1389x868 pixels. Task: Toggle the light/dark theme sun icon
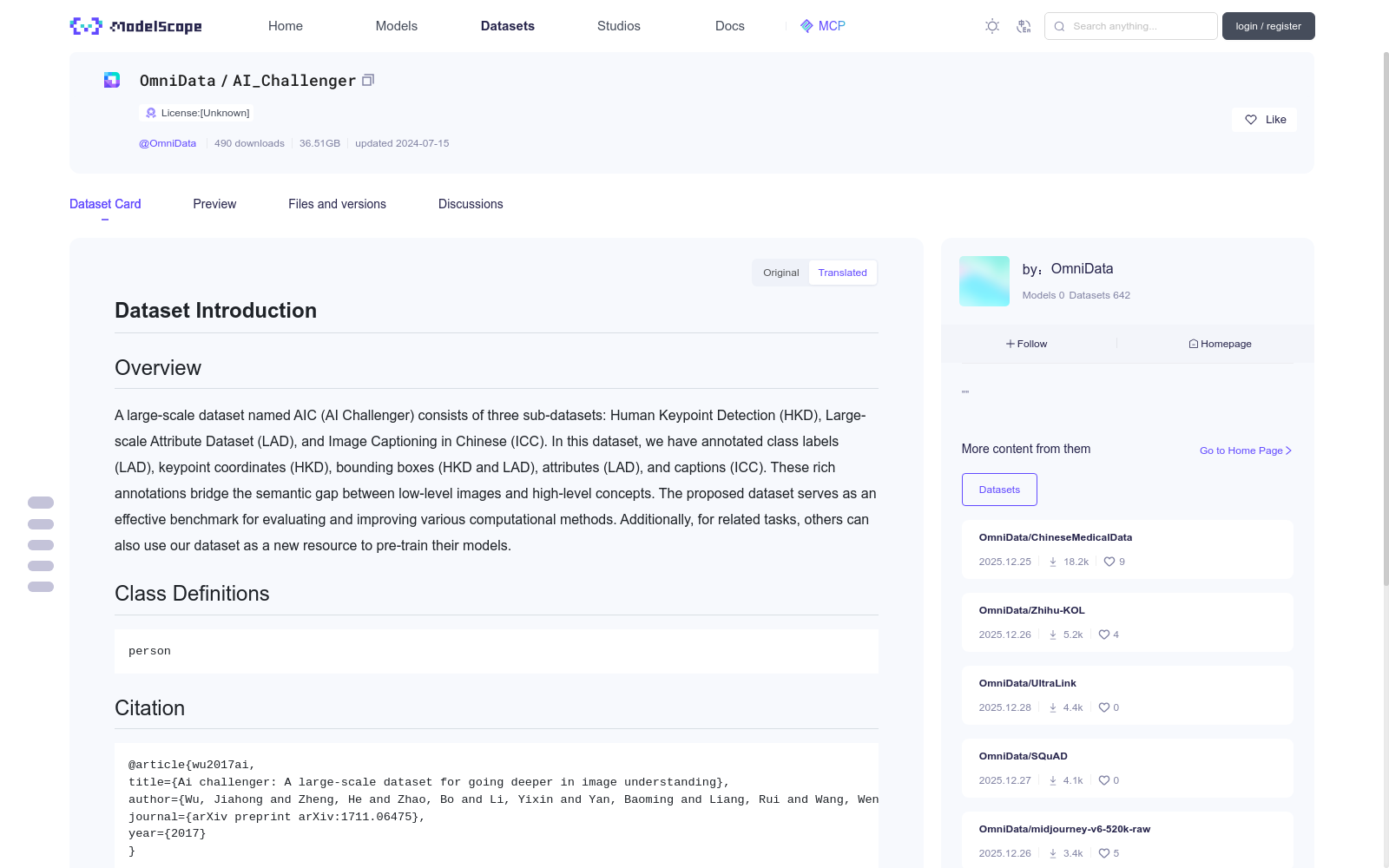[992, 26]
